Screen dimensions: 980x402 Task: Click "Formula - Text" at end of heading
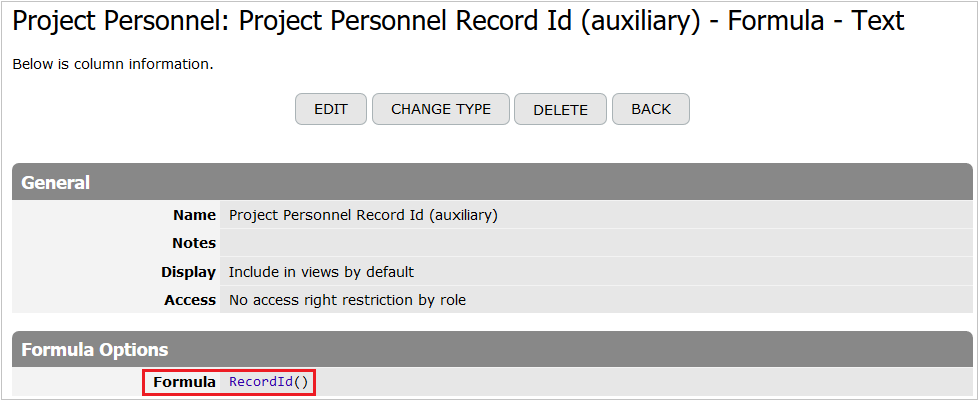815,22
